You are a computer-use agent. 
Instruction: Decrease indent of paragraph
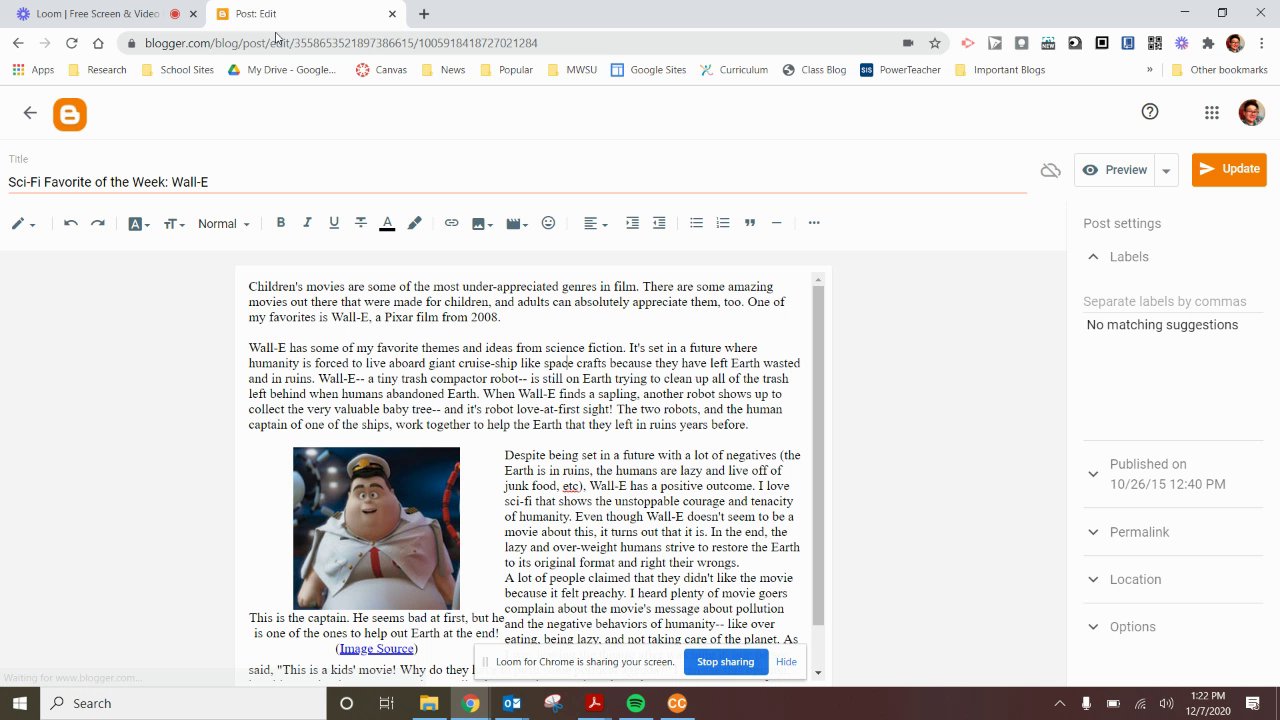[x=659, y=223]
